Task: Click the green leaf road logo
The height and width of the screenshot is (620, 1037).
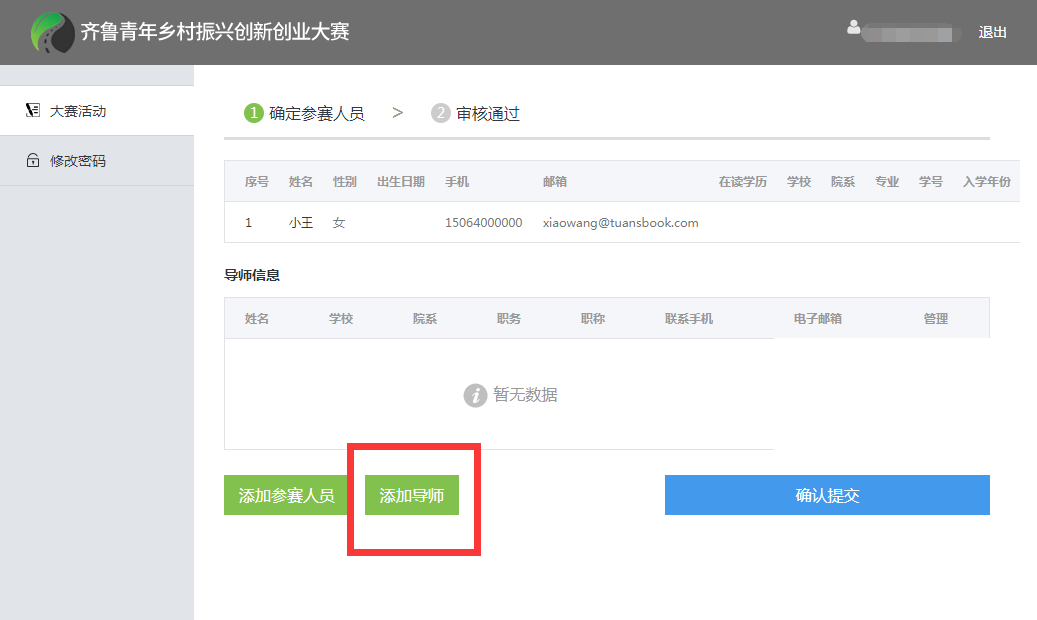Action: pos(52,32)
